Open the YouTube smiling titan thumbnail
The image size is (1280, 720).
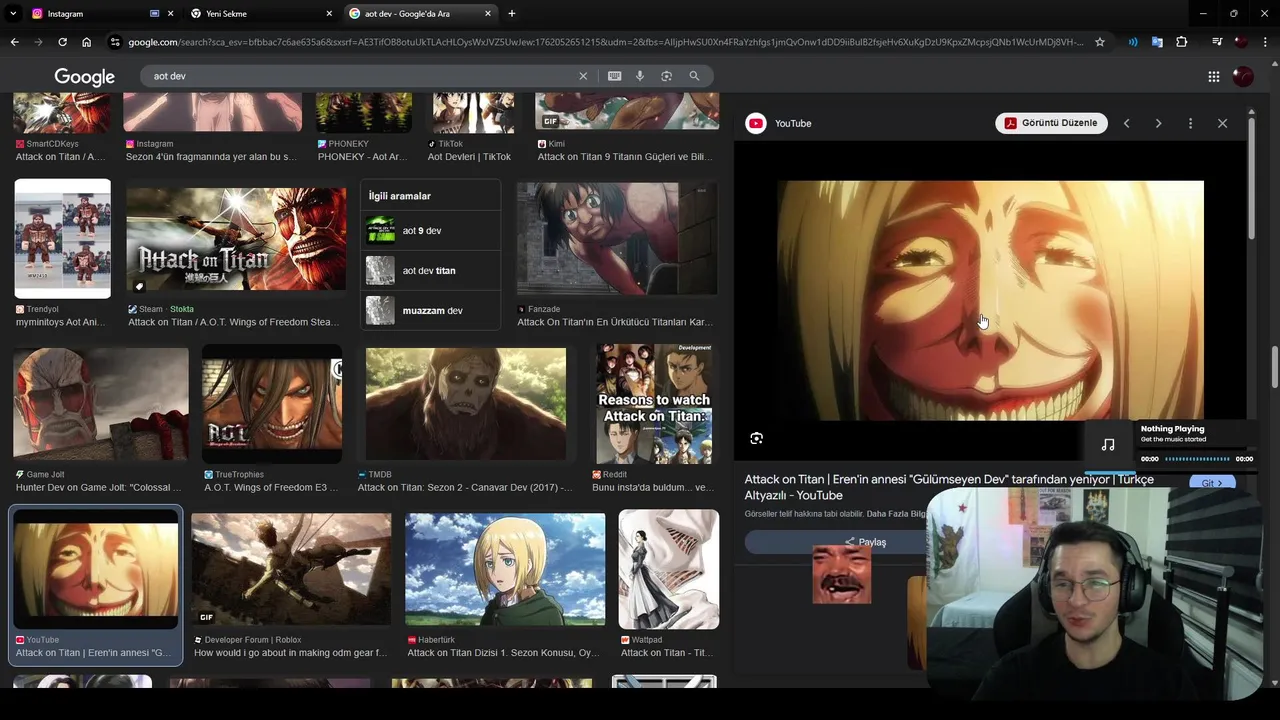(96, 570)
